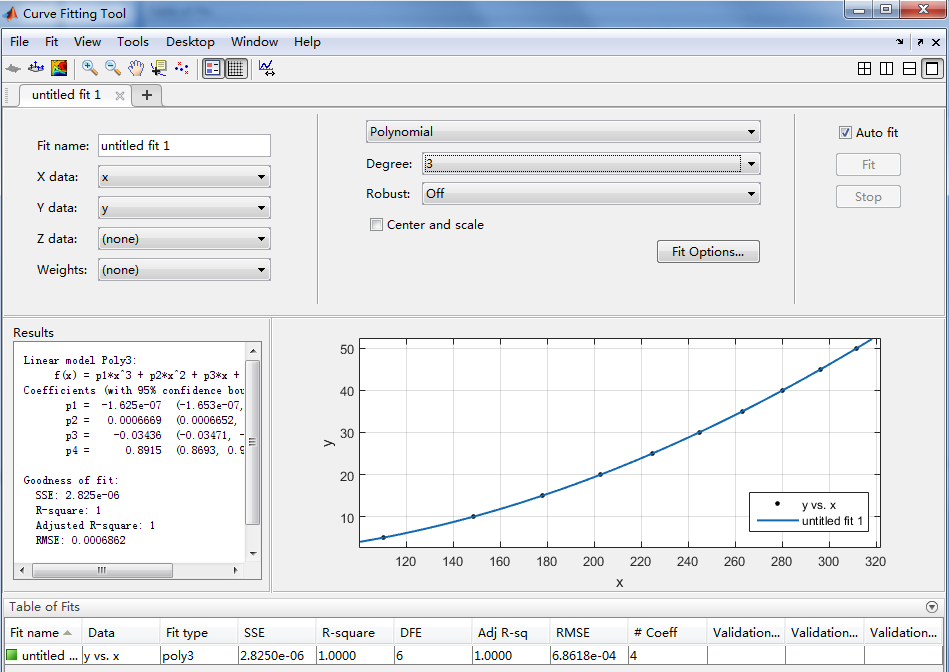Click the Fit name input field

click(184, 146)
